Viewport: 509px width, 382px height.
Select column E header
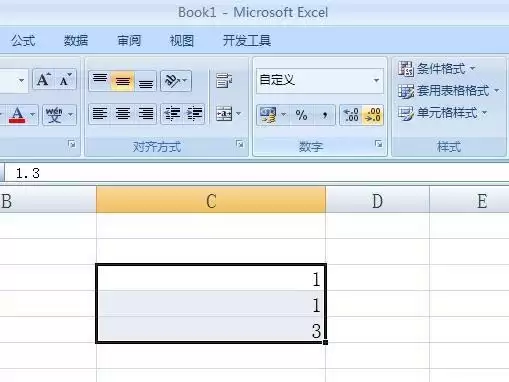click(x=470, y=201)
